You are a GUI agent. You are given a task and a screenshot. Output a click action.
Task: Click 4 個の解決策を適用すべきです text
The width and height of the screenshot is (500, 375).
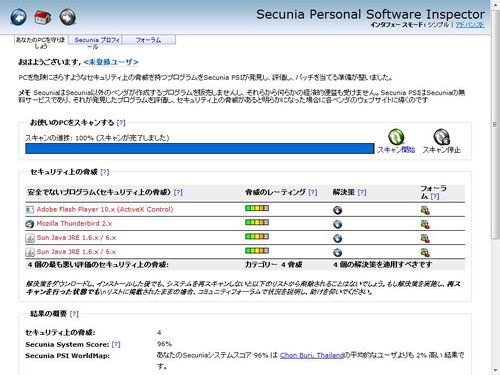(x=383, y=265)
